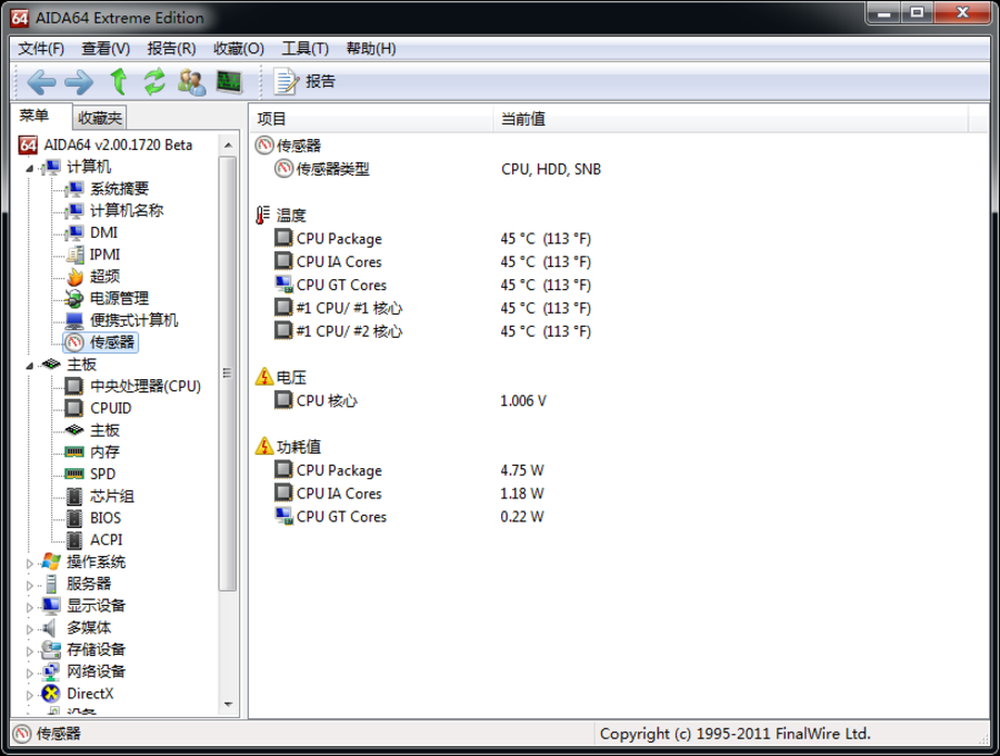The image size is (1000, 756).
Task: Click the 存储设备 drive icon
Action: [51, 649]
